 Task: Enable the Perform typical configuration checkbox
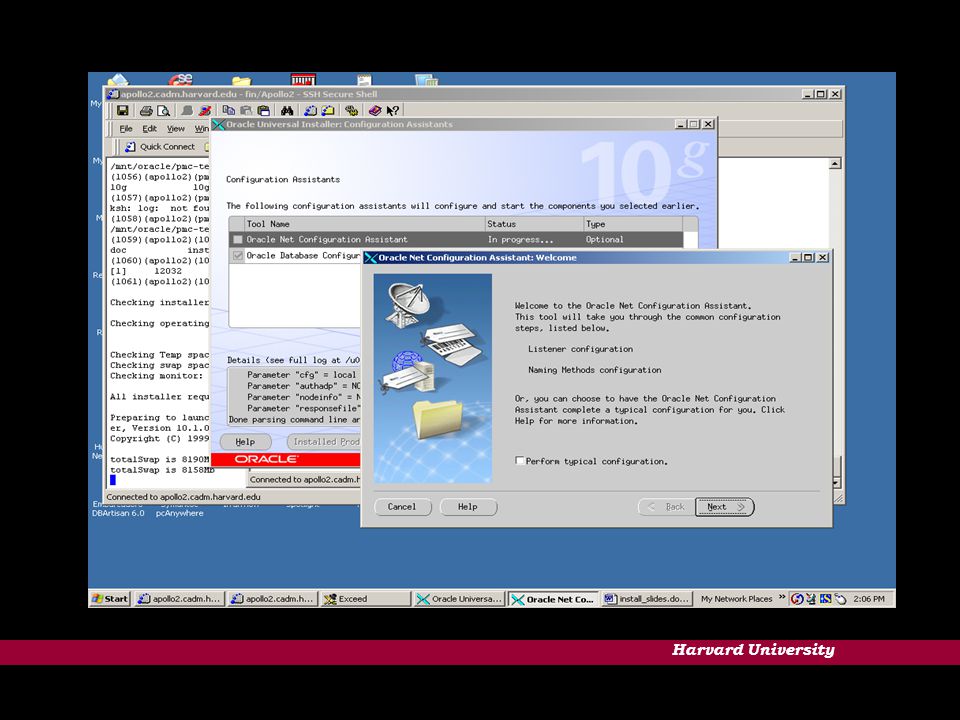click(520, 460)
